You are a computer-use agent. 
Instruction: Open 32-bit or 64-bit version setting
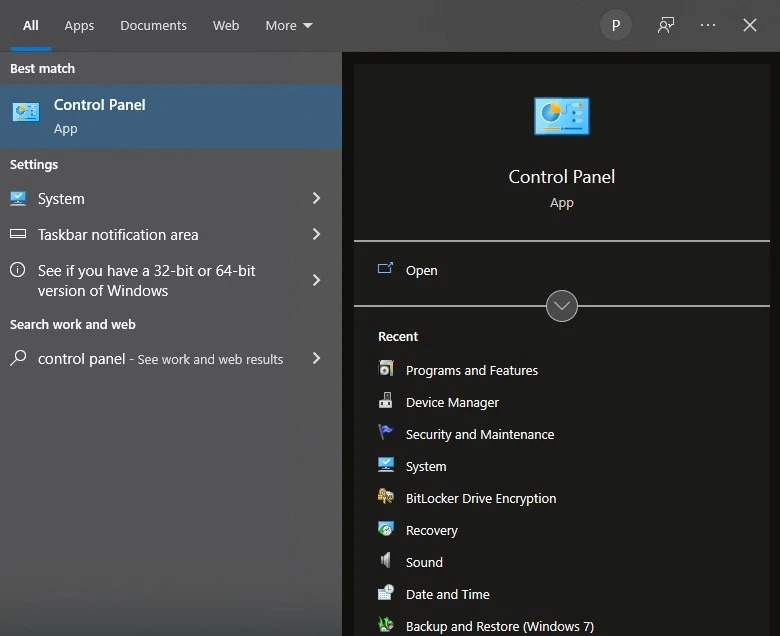pyautogui.click(x=146, y=281)
